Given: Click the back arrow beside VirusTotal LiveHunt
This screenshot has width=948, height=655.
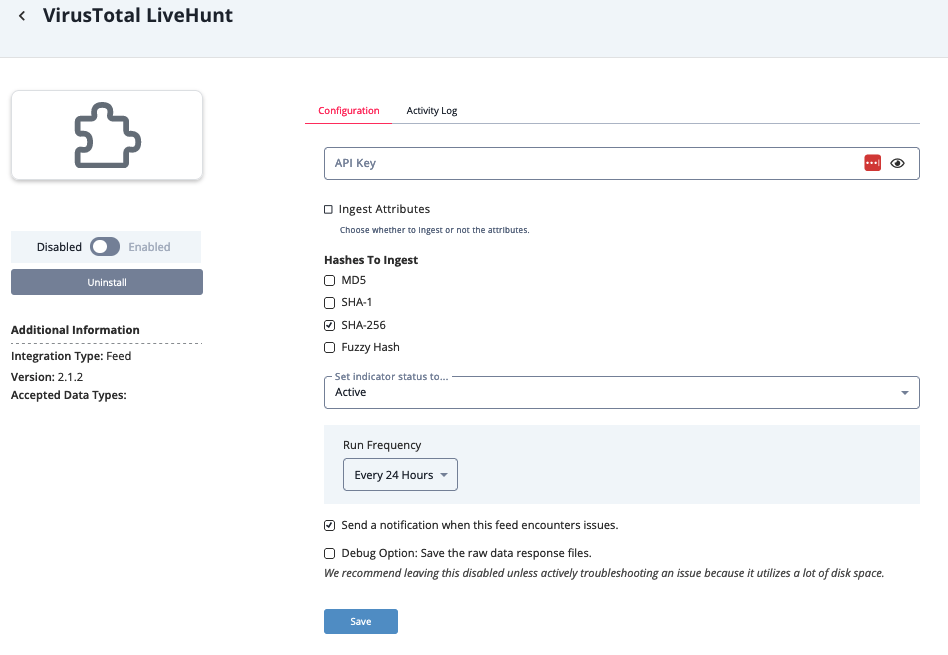Looking at the screenshot, I should pyautogui.click(x=22, y=17).
